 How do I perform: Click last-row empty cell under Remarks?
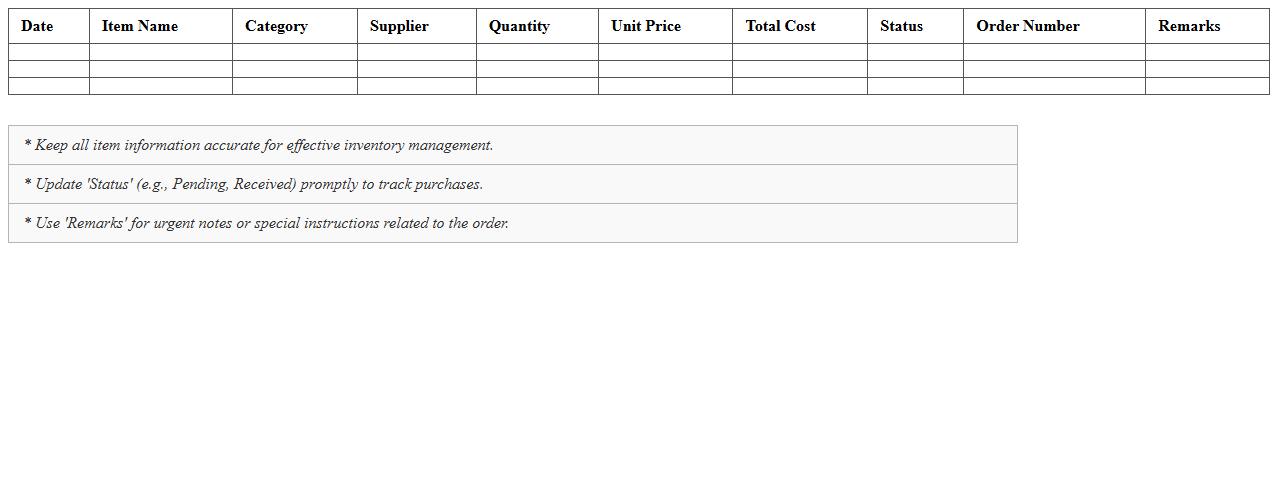tap(1207, 86)
